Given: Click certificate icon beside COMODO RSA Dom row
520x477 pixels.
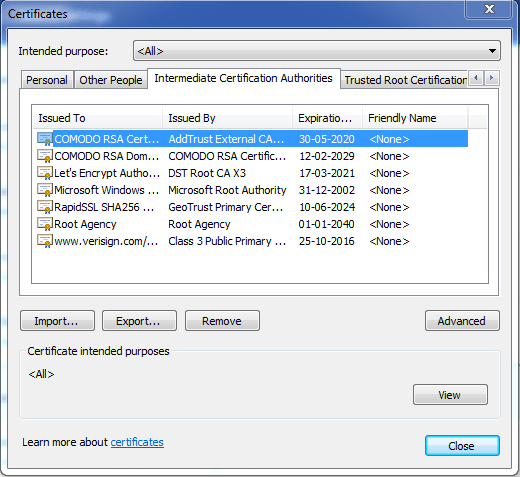Looking at the screenshot, I should (45, 156).
